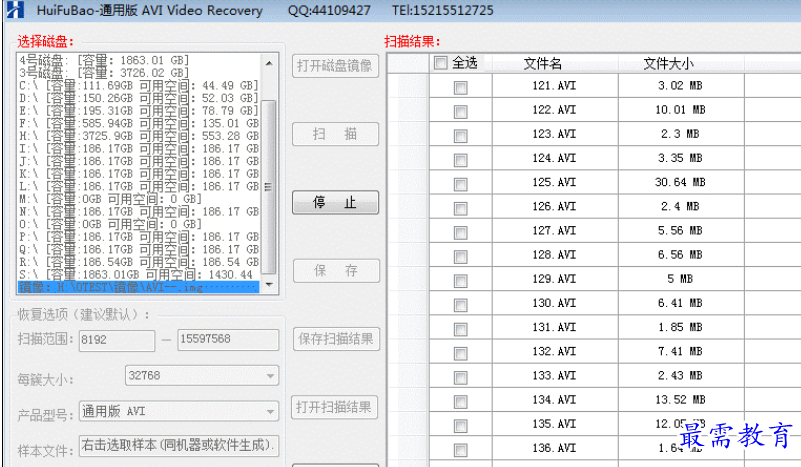Check the box for 124.AVI
Viewport: 801px width, 467px height.
coord(460,160)
